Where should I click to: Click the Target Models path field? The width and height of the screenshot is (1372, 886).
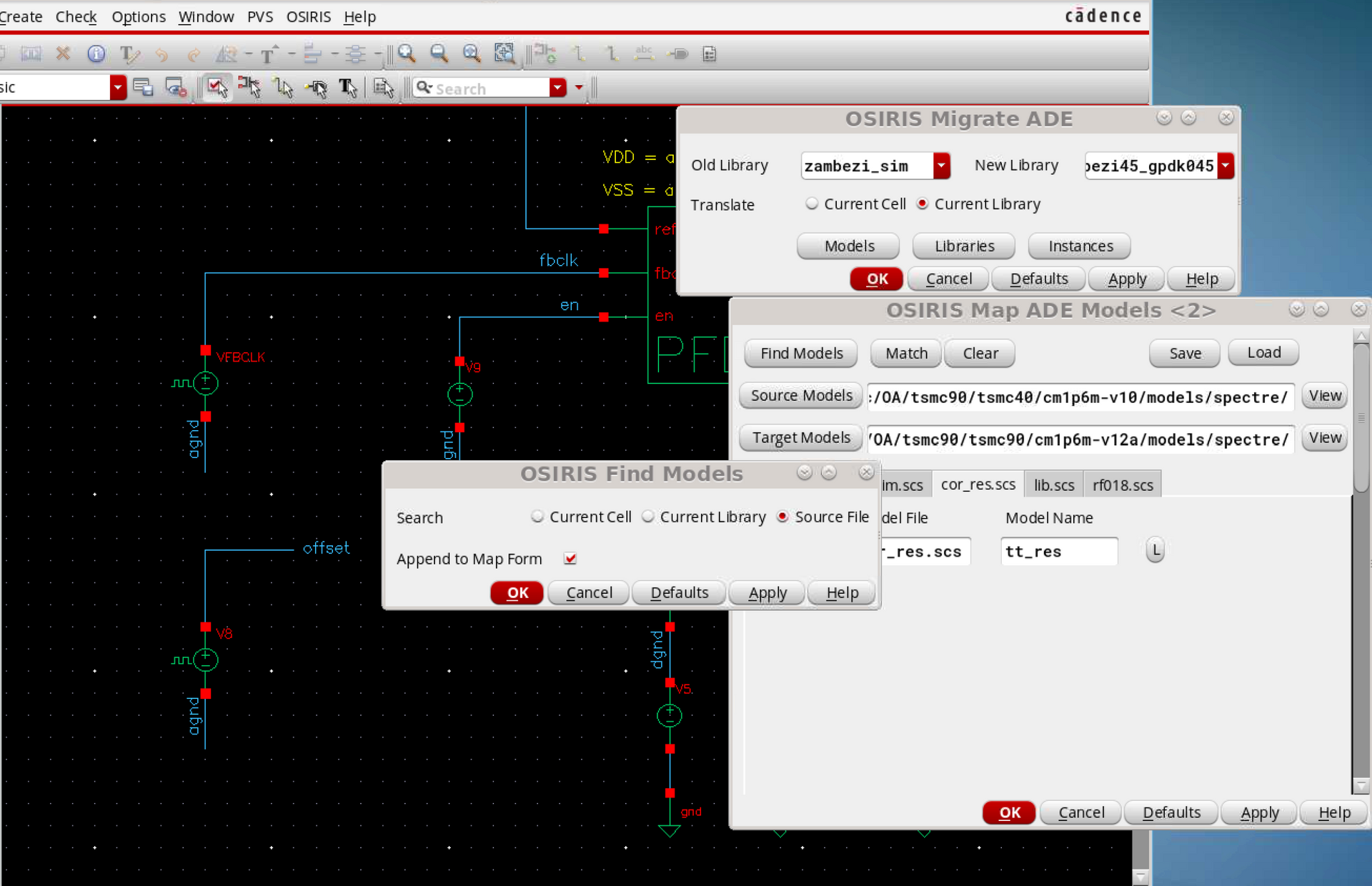pos(1080,439)
